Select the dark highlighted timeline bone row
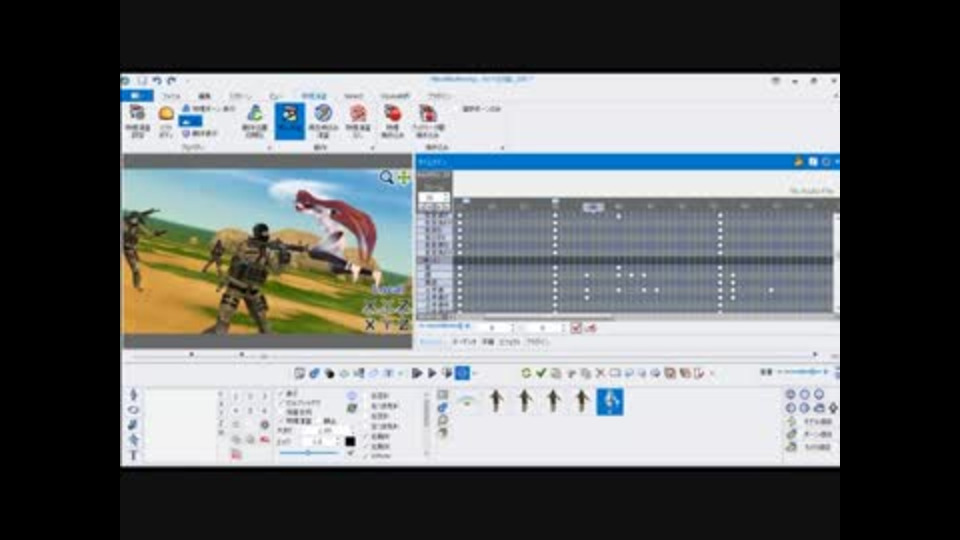 coord(624,260)
